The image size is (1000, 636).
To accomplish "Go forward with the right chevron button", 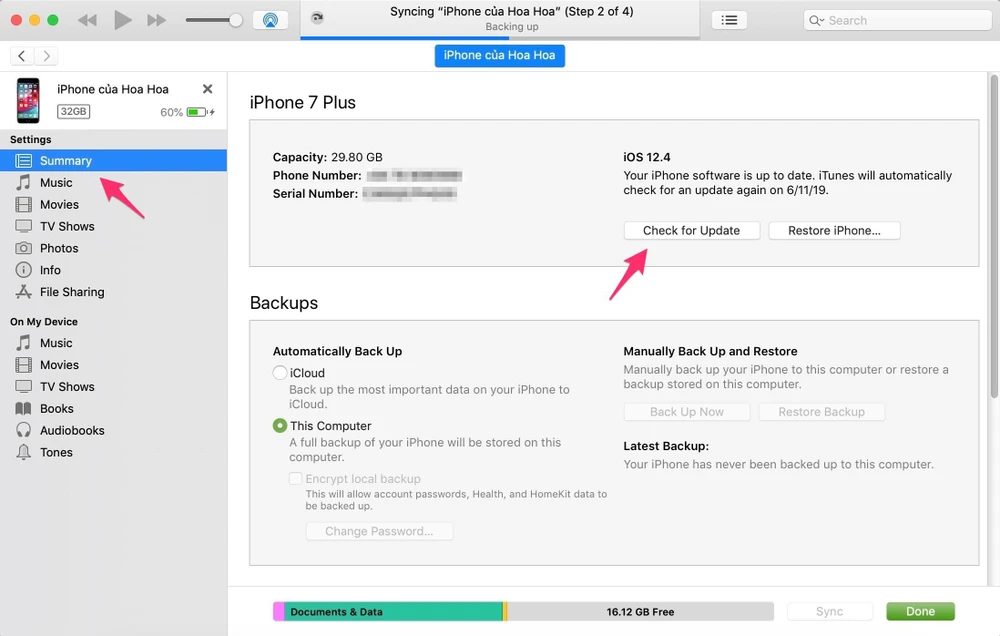I will [x=46, y=56].
